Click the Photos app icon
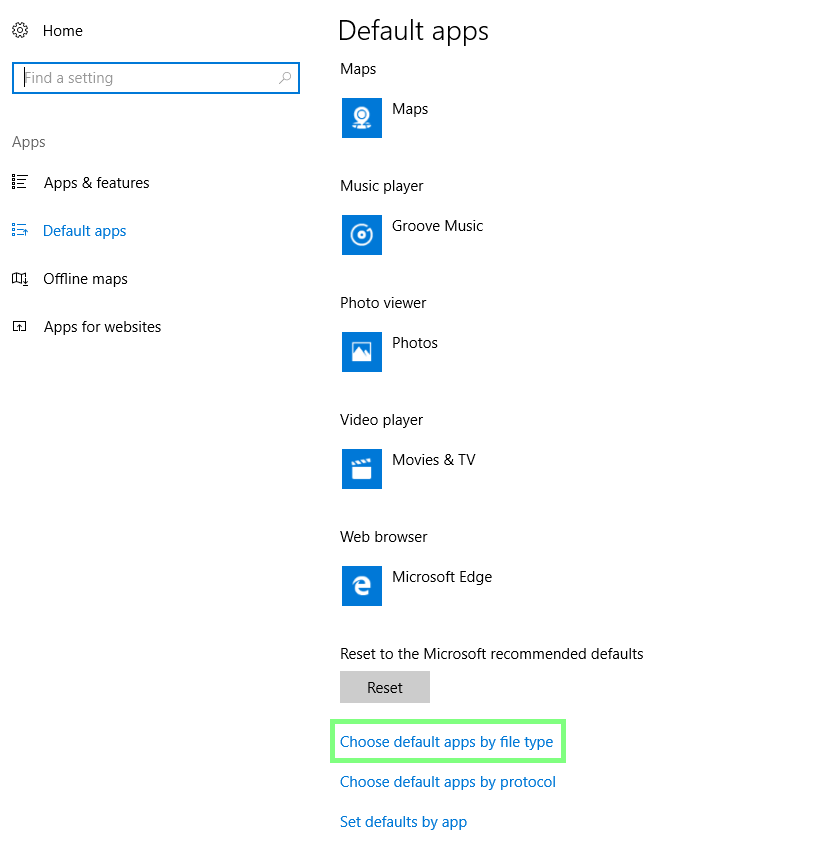Viewport: 825px width, 854px height. (362, 352)
